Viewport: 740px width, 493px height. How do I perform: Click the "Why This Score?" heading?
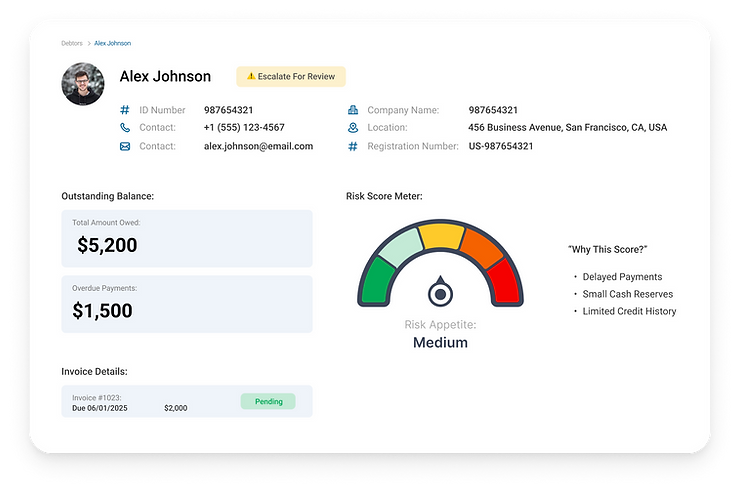[x=607, y=250]
